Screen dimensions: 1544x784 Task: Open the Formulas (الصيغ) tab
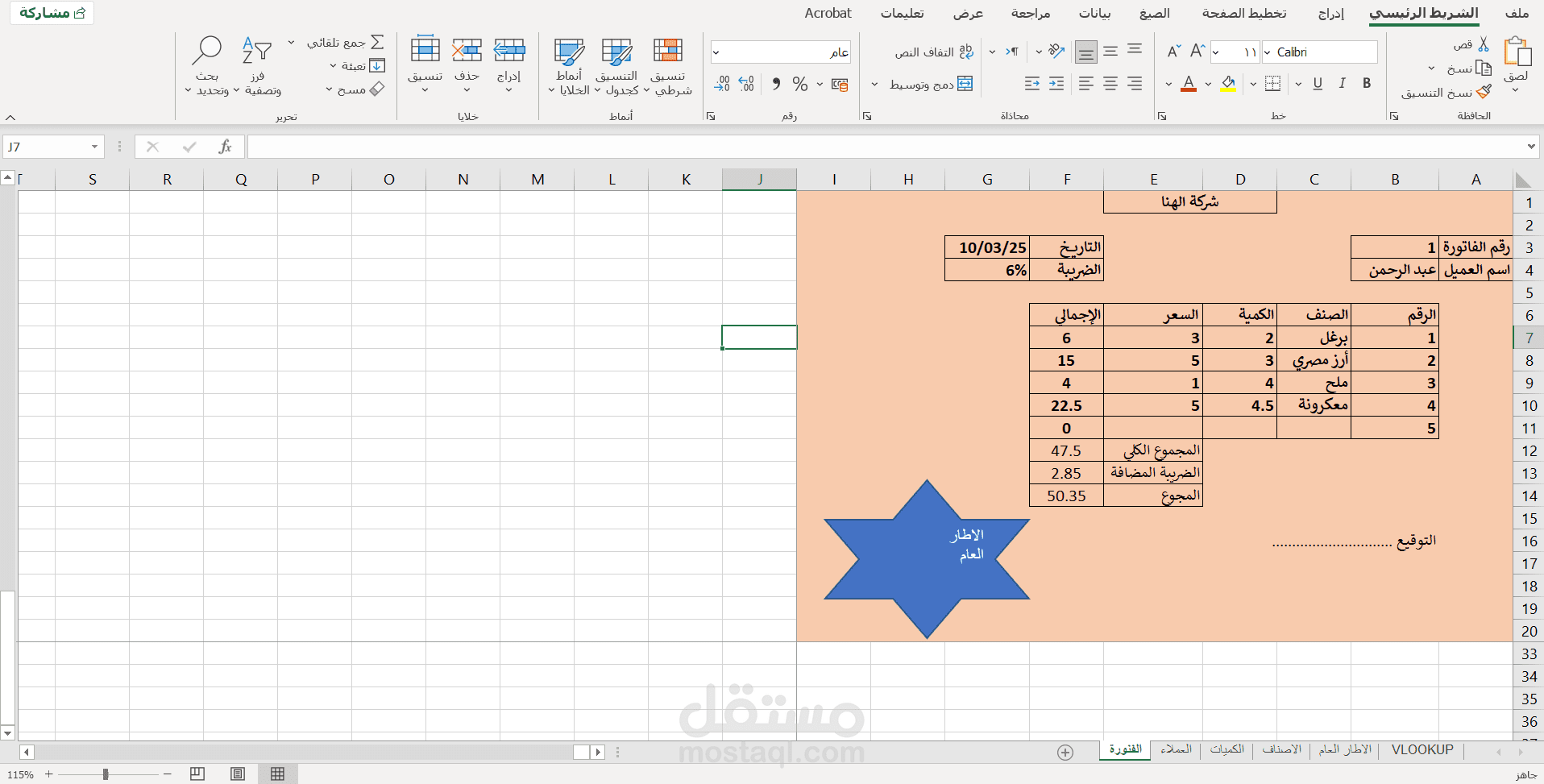tap(1155, 13)
